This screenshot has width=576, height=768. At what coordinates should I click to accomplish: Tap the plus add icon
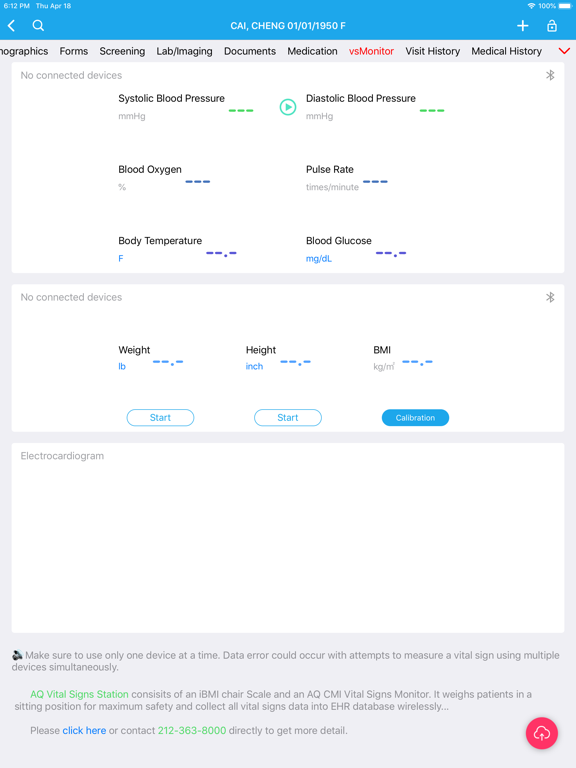[x=523, y=25]
